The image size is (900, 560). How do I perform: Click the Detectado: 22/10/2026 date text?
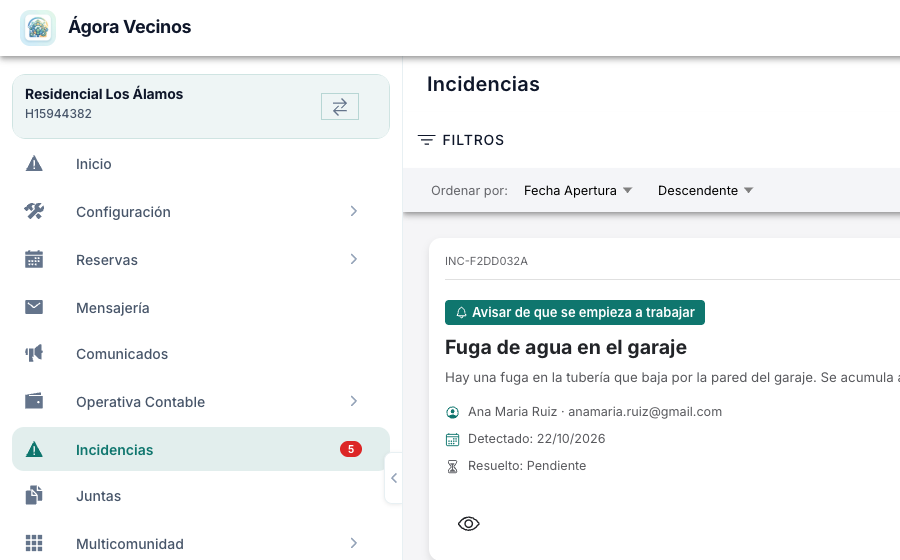[x=536, y=439]
